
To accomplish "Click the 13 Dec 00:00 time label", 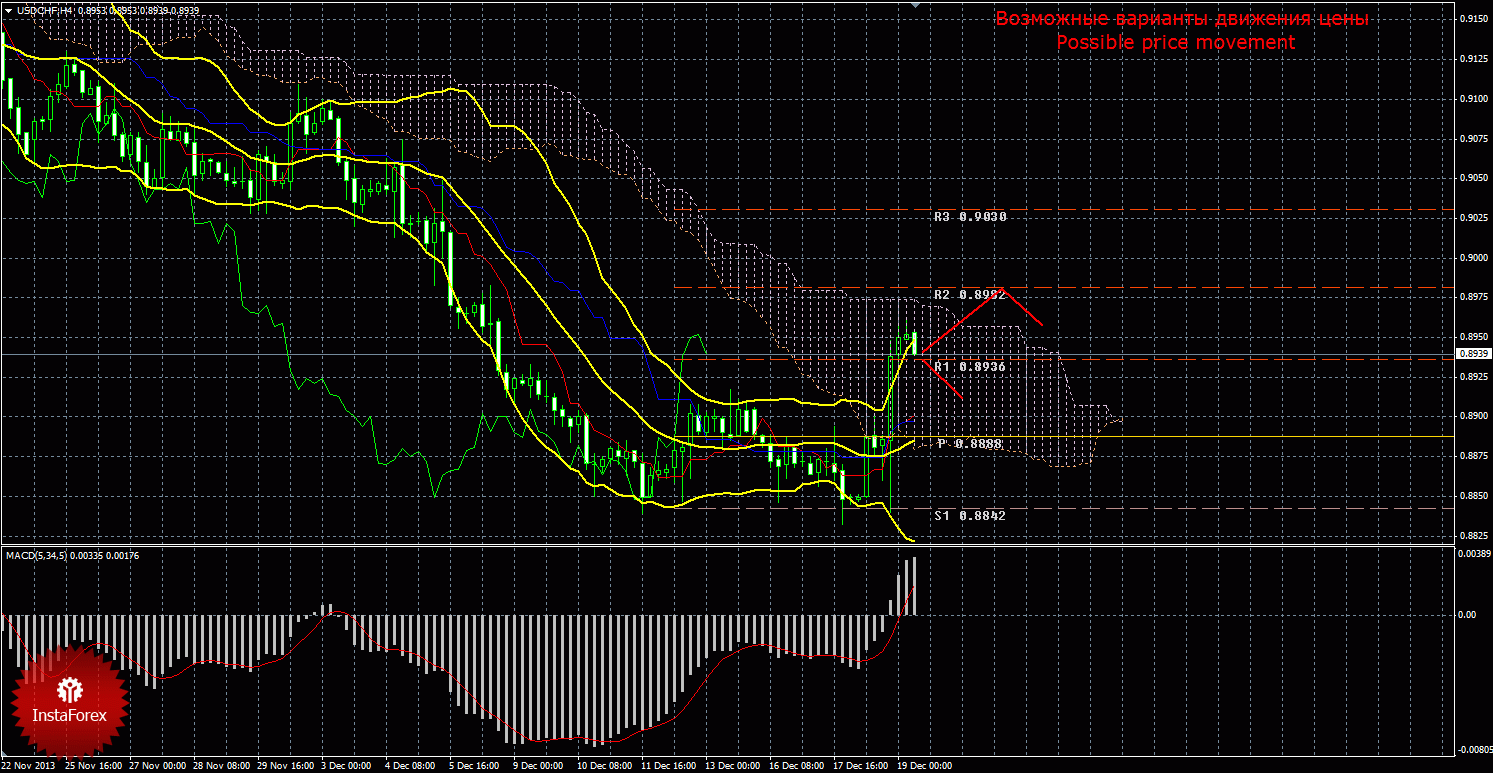I will [734, 766].
